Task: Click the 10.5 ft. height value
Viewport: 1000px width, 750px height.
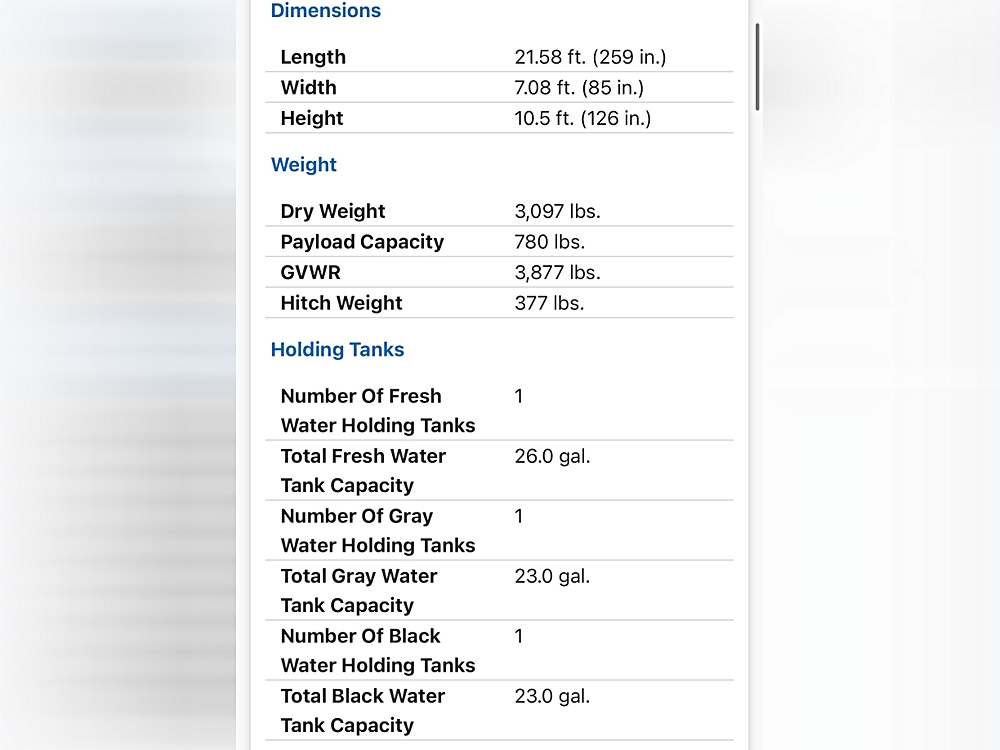Action: point(582,118)
